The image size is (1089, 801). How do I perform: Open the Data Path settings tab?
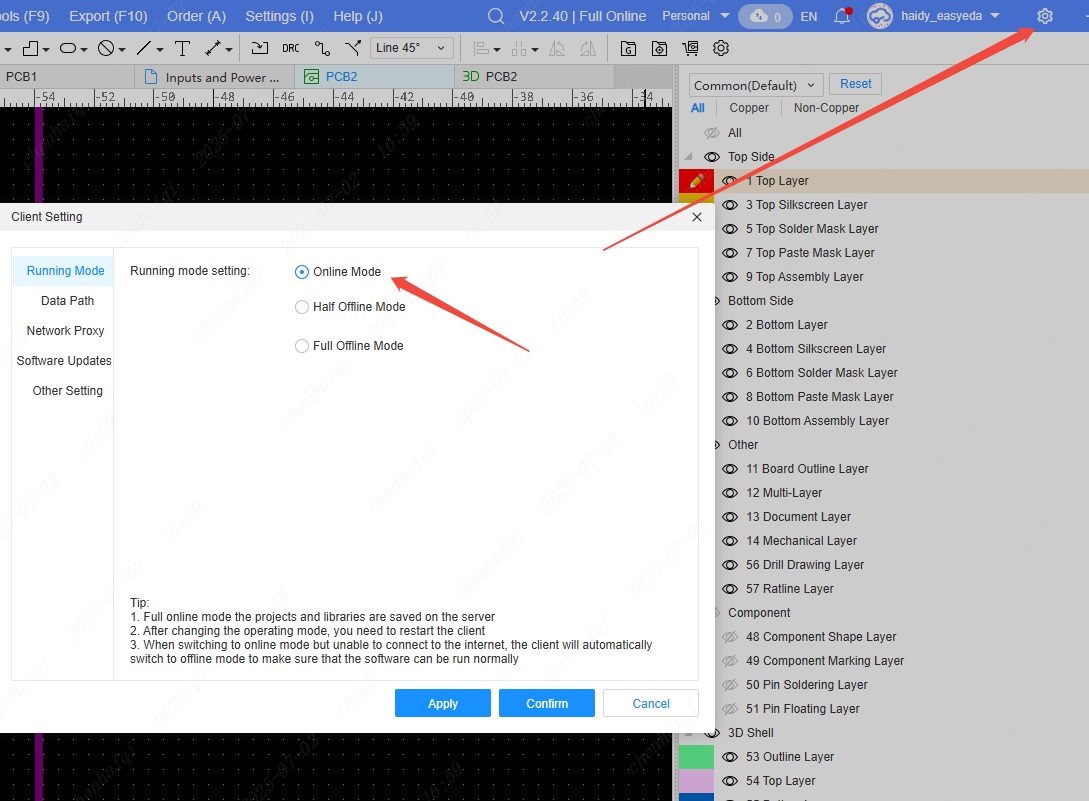point(67,300)
